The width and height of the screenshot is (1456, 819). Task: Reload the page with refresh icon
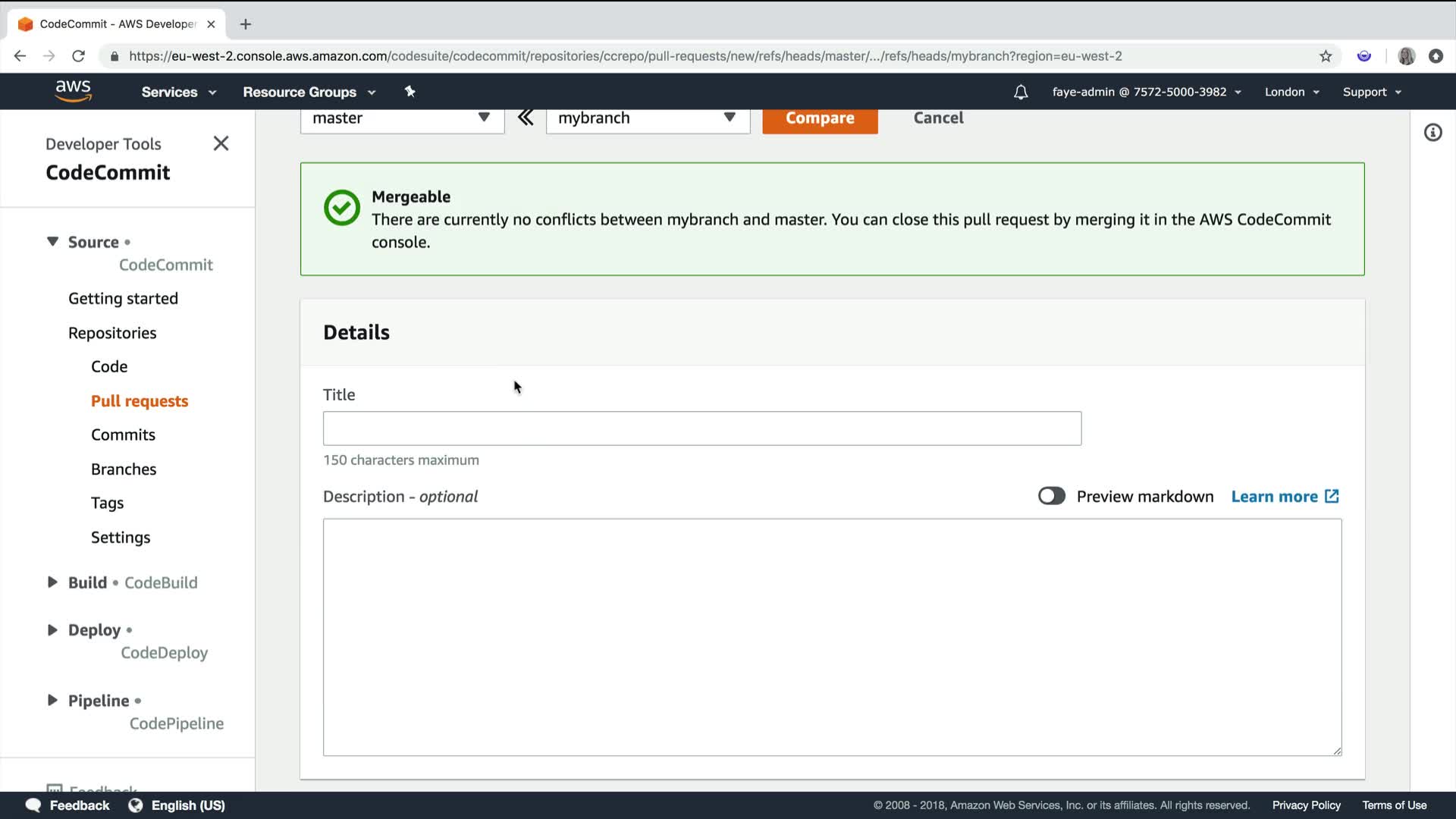point(78,56)
